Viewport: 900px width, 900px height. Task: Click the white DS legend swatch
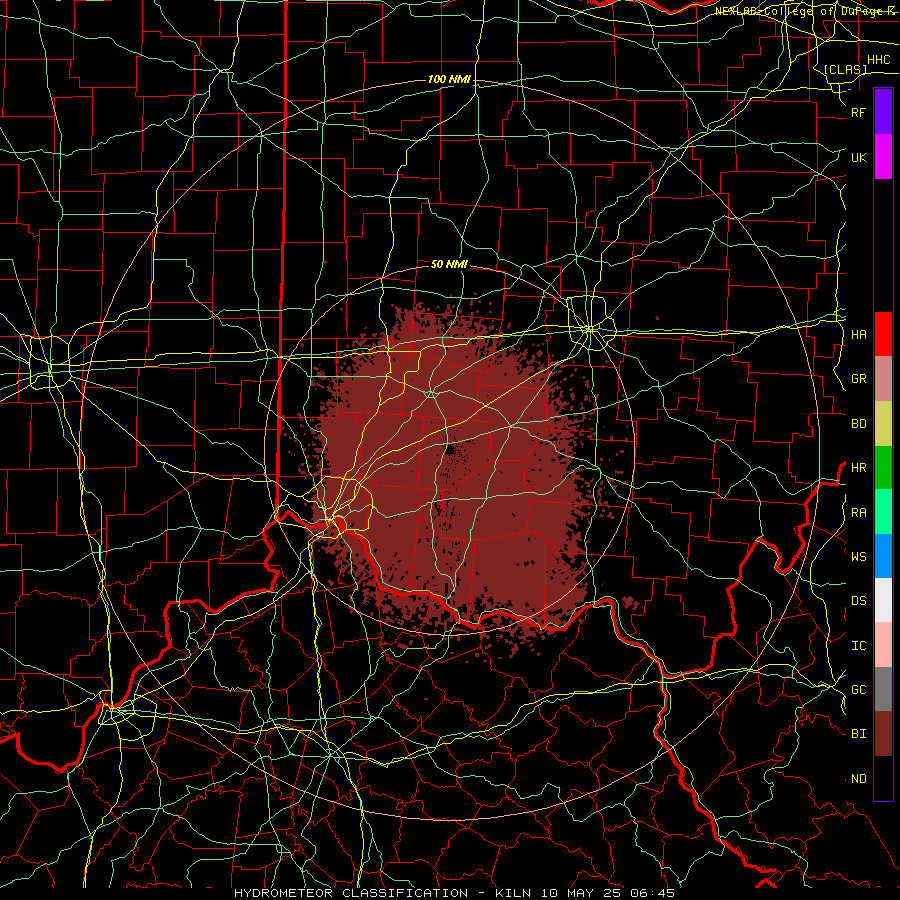click(883, 600)
